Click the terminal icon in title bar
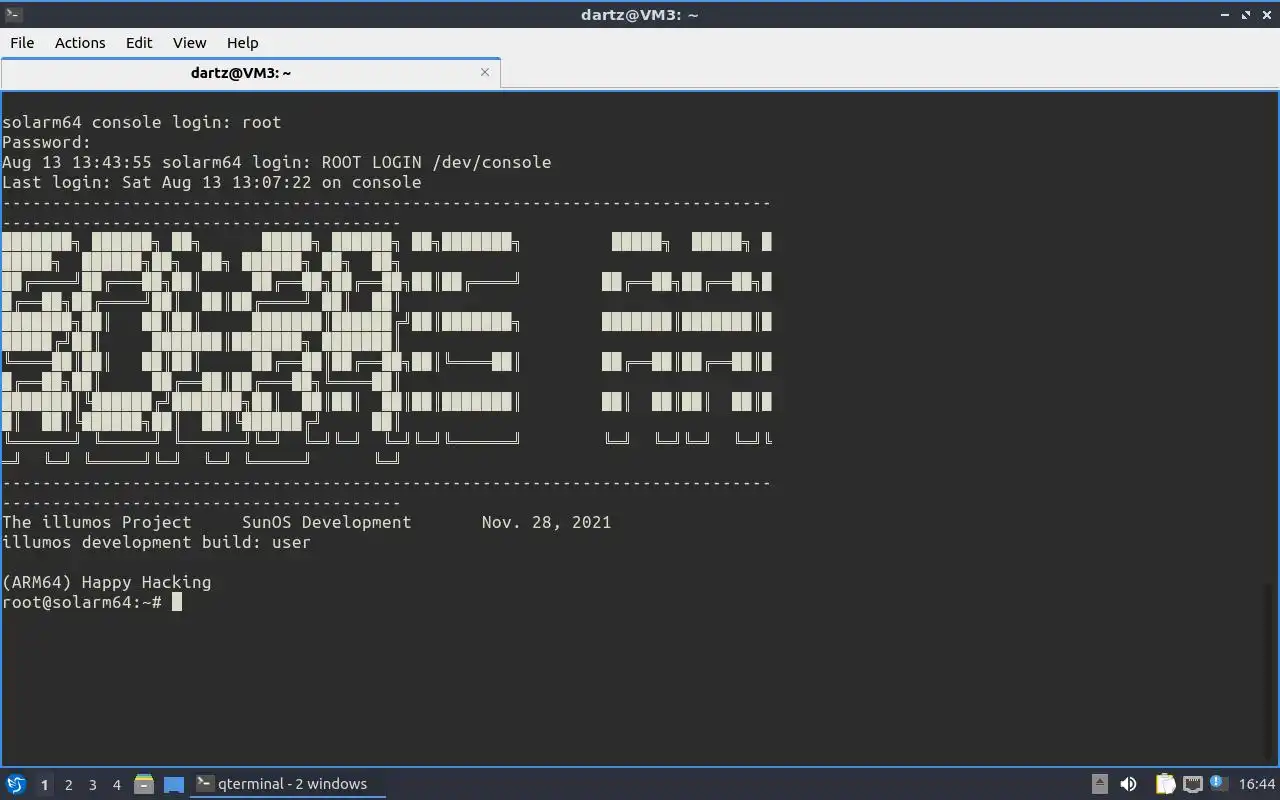This screenshot has width=1280, height=800. pos(13,14)
